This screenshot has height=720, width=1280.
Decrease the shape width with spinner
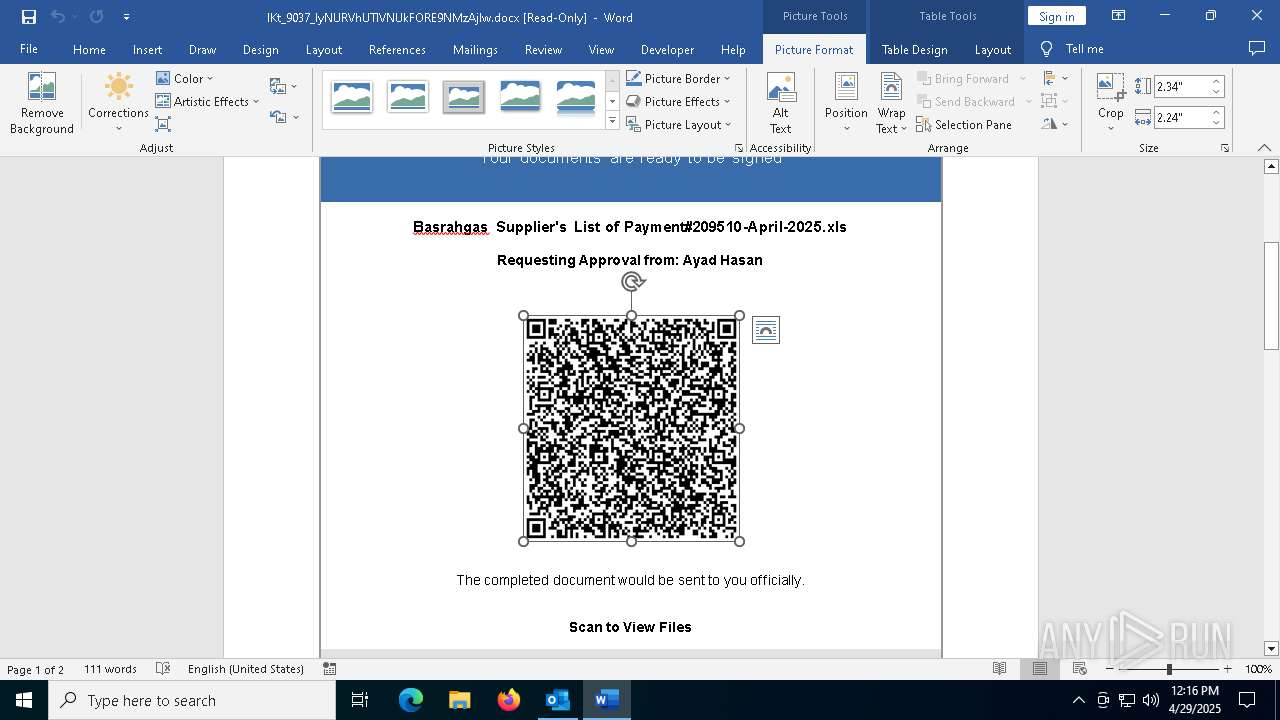click(1216, 123)
